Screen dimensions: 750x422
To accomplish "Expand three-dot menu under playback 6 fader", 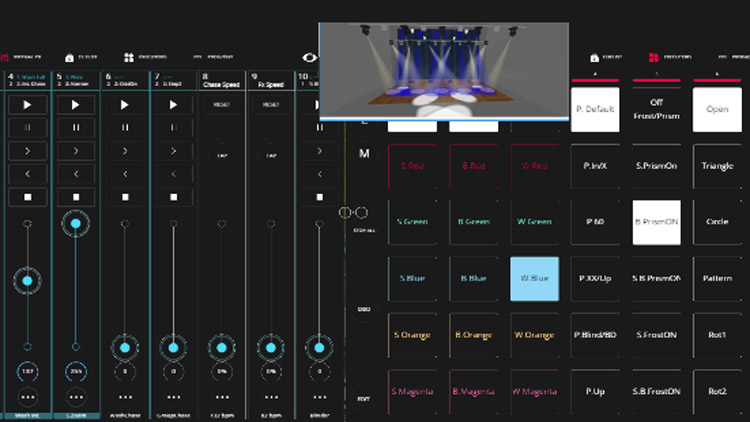I will point(124,396).
